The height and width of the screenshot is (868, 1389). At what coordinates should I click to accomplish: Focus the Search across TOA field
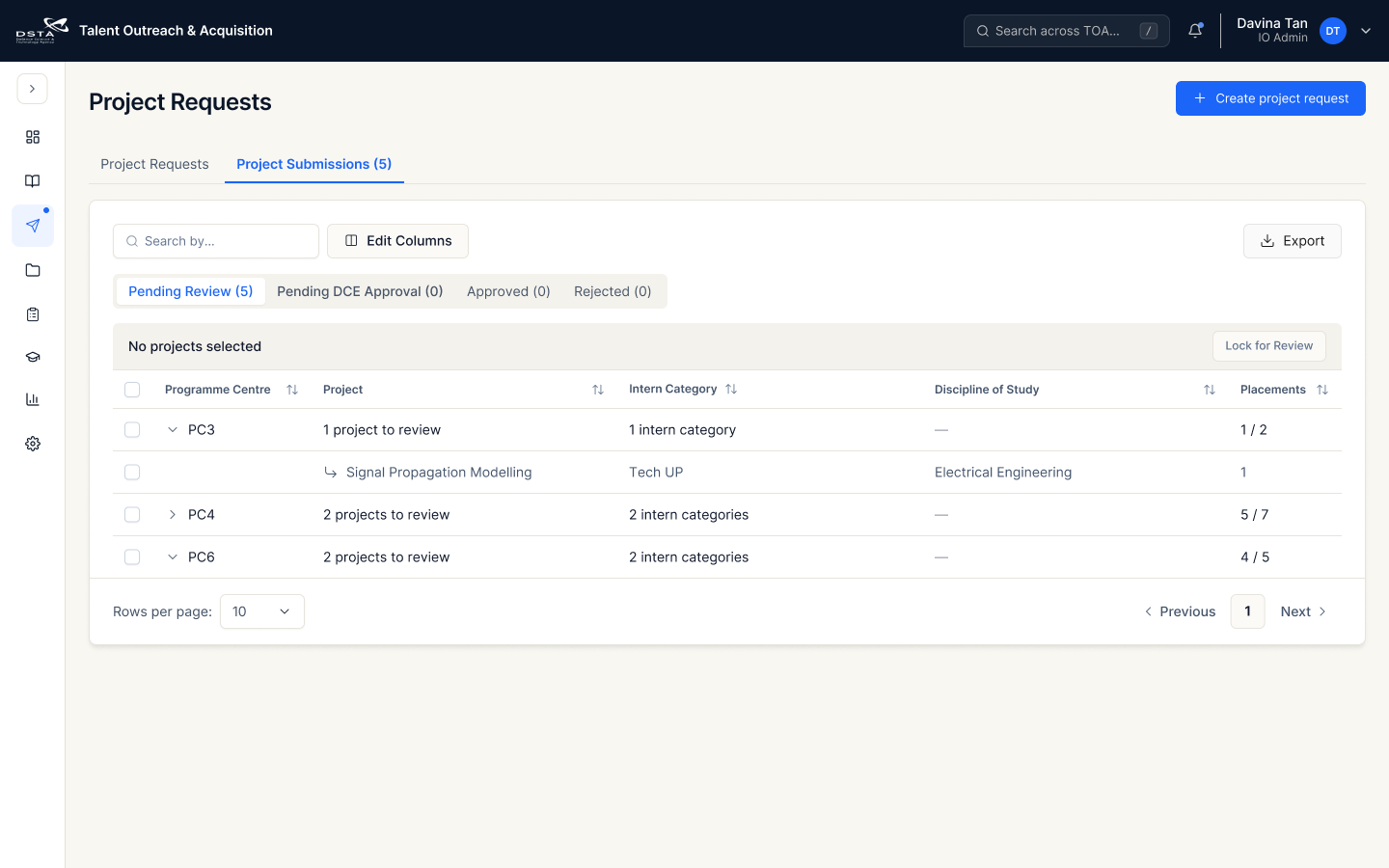(1067, 31)
